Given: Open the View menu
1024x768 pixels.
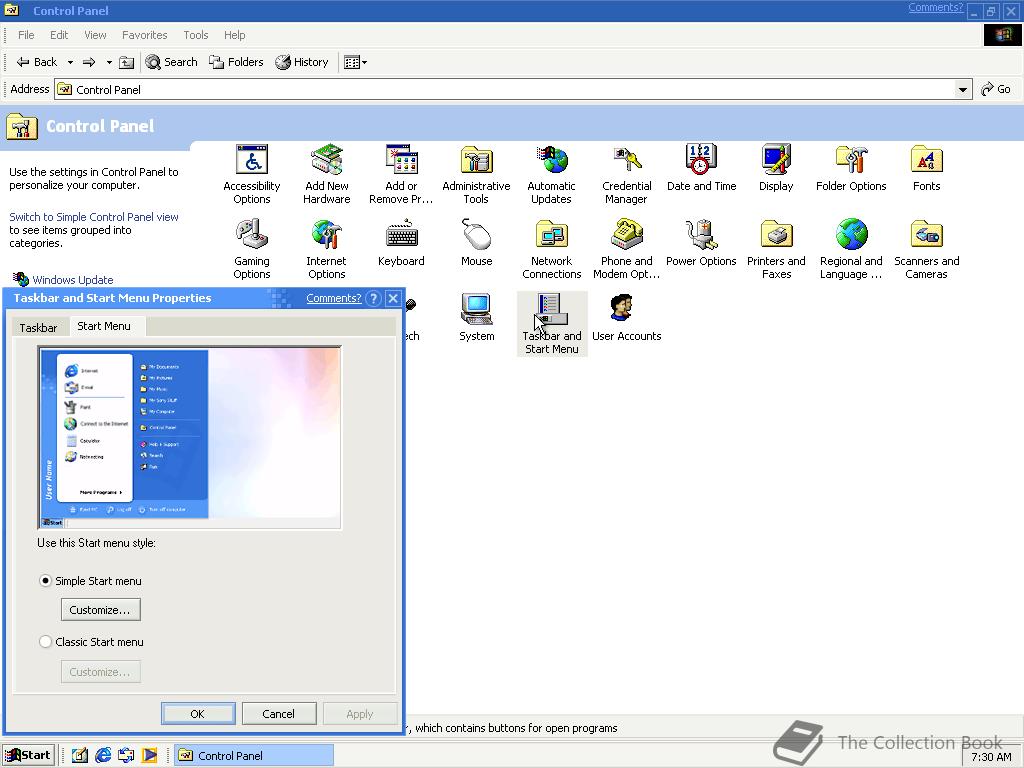Looking at the screenshot, I should point(95,35).
